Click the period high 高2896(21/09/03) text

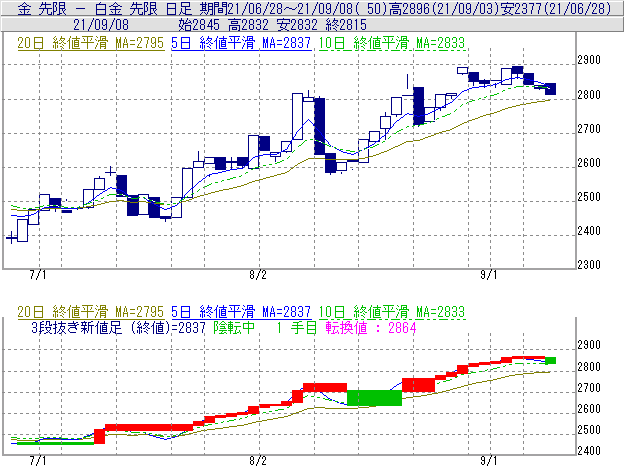444,8
